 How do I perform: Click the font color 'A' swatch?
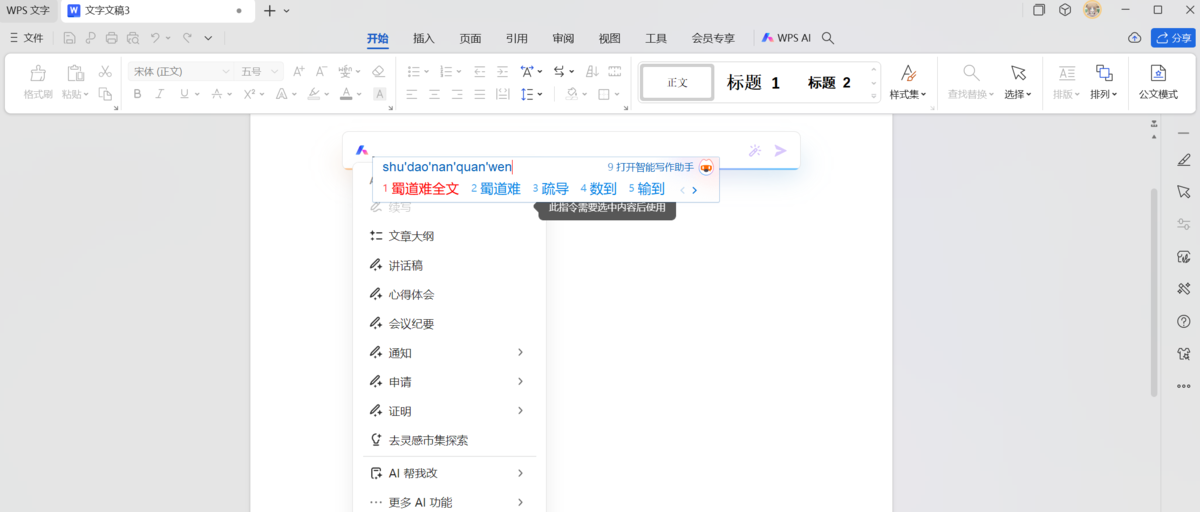345,95
